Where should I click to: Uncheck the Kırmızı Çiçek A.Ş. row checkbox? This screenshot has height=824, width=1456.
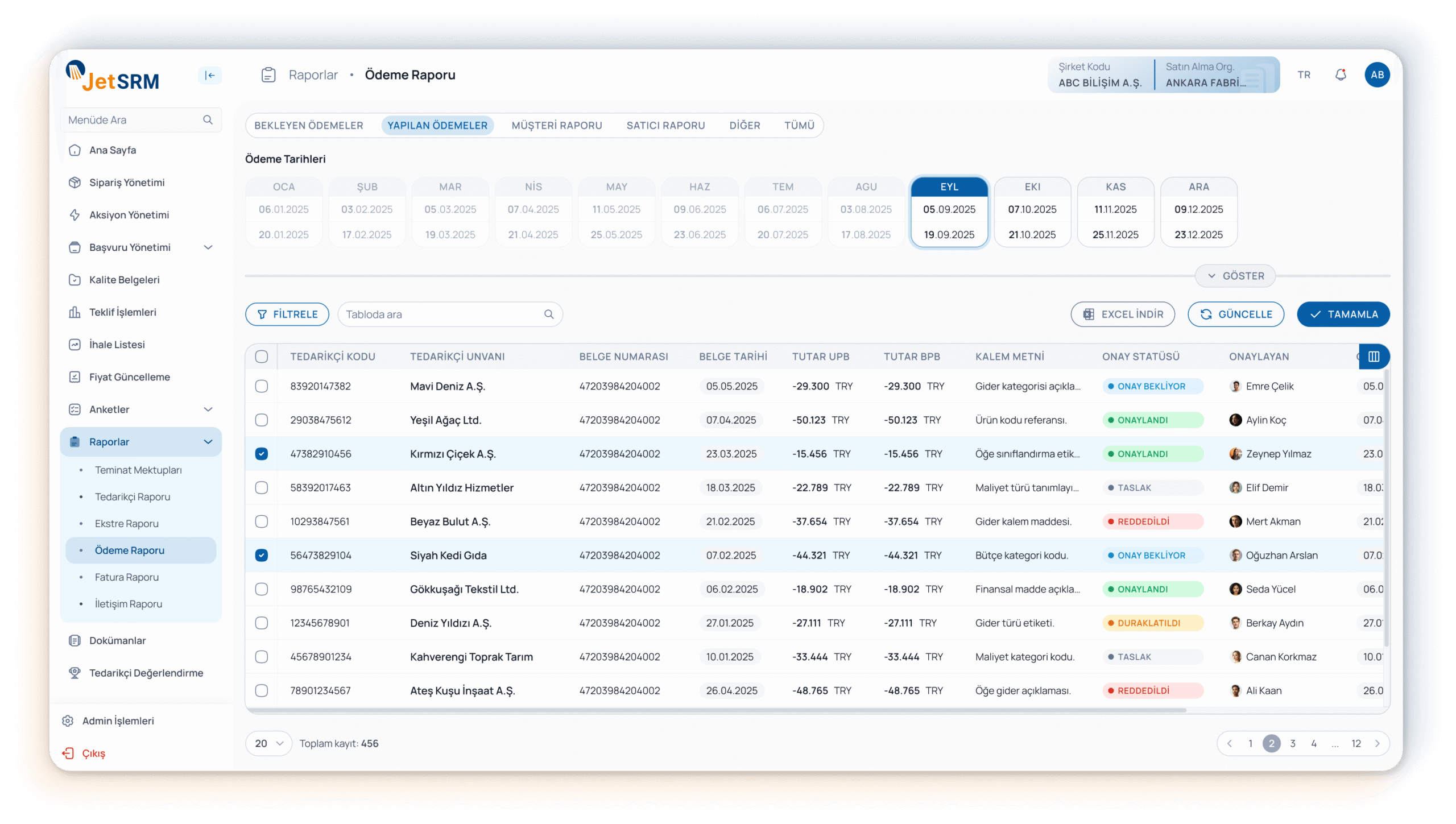click(x=262, y=454)
